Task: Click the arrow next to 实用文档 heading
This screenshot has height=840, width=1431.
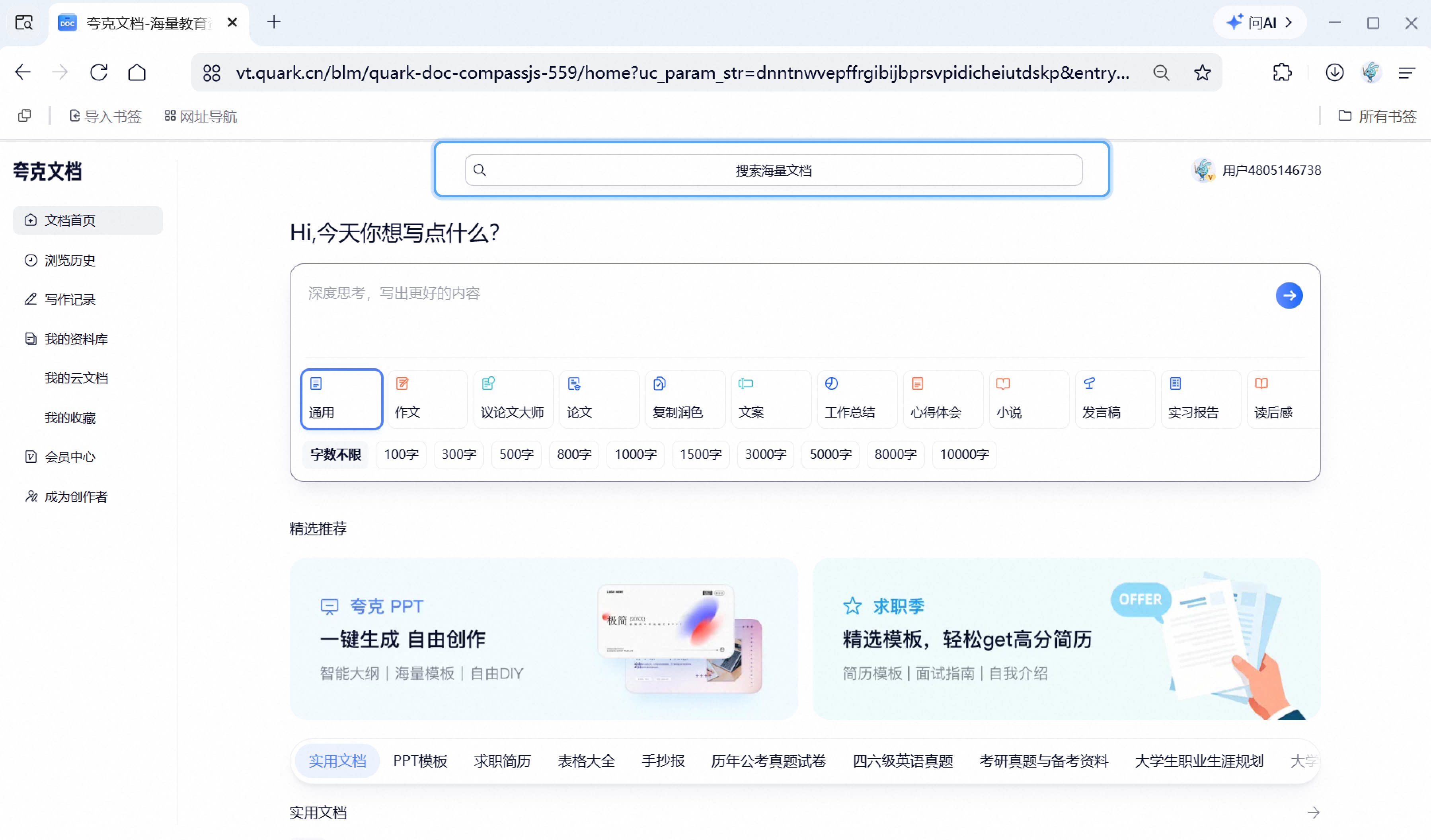Action: (x=1313, y=813)
